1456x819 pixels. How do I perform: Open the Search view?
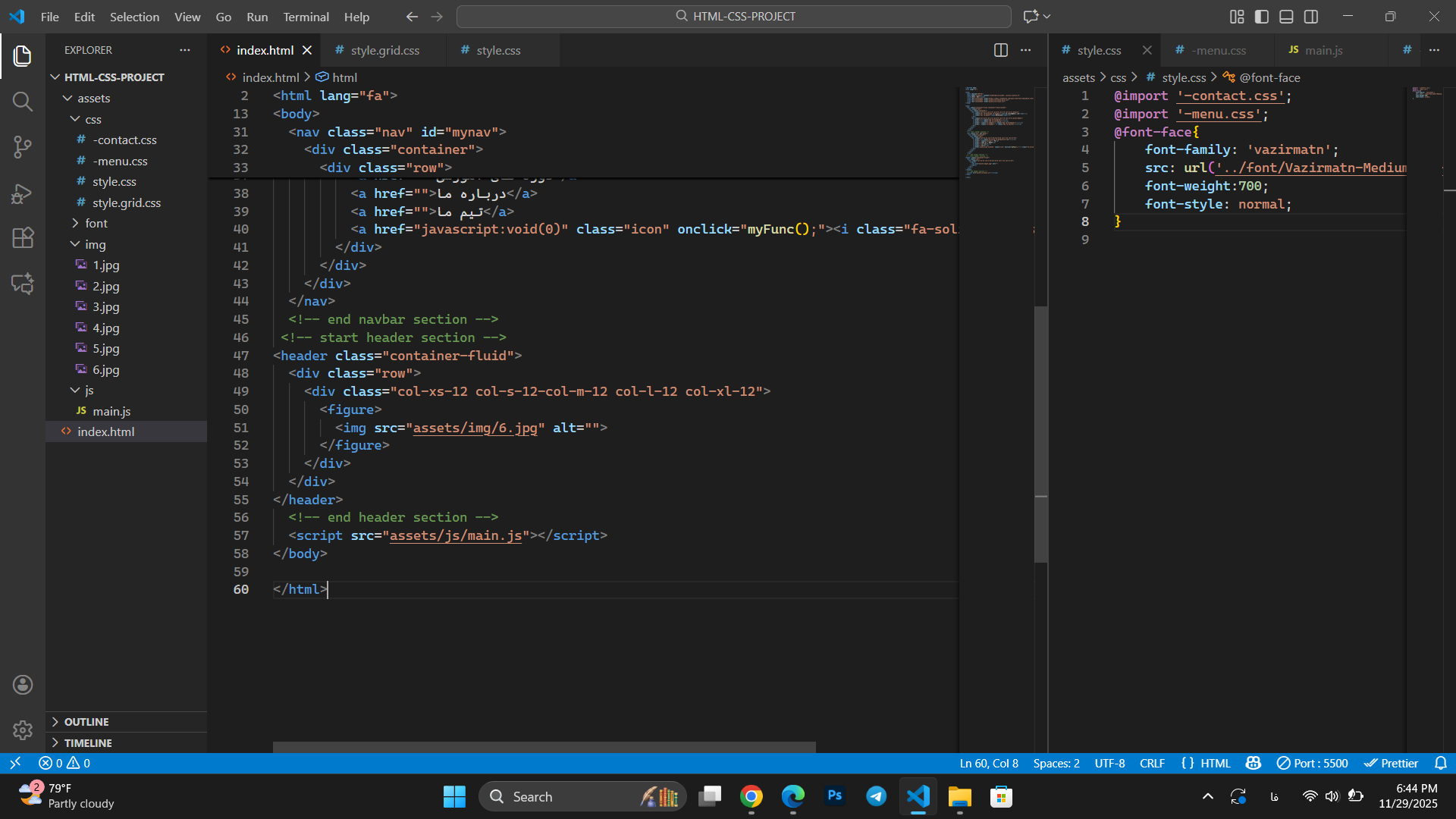[x=22, y=101]
